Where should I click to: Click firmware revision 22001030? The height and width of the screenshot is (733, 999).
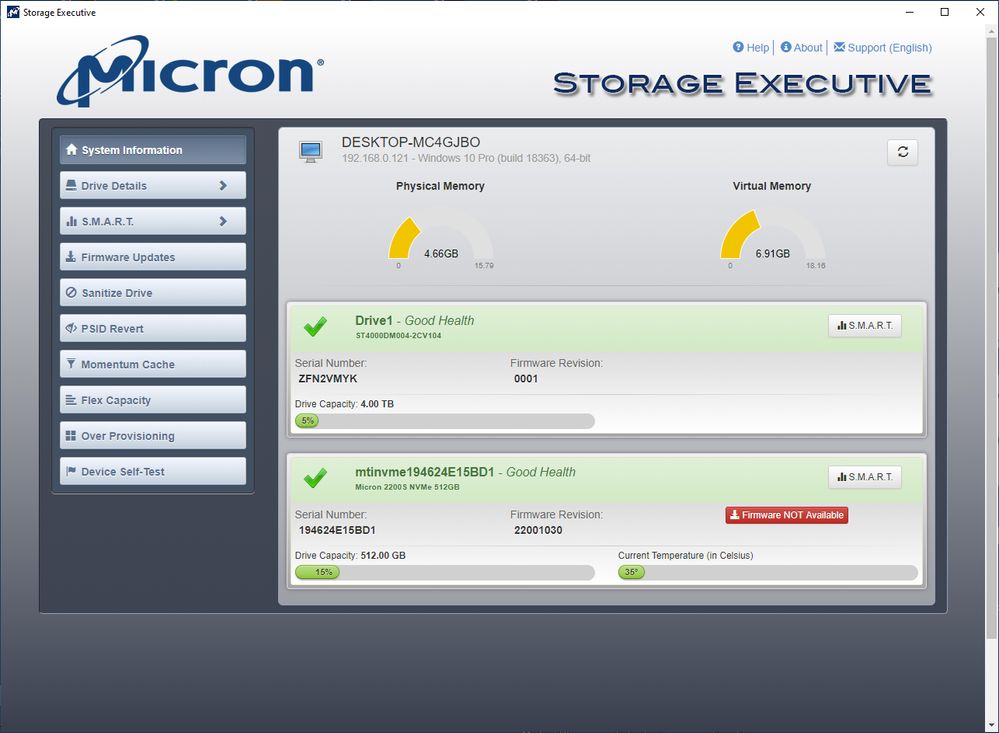tap(538, 530)
